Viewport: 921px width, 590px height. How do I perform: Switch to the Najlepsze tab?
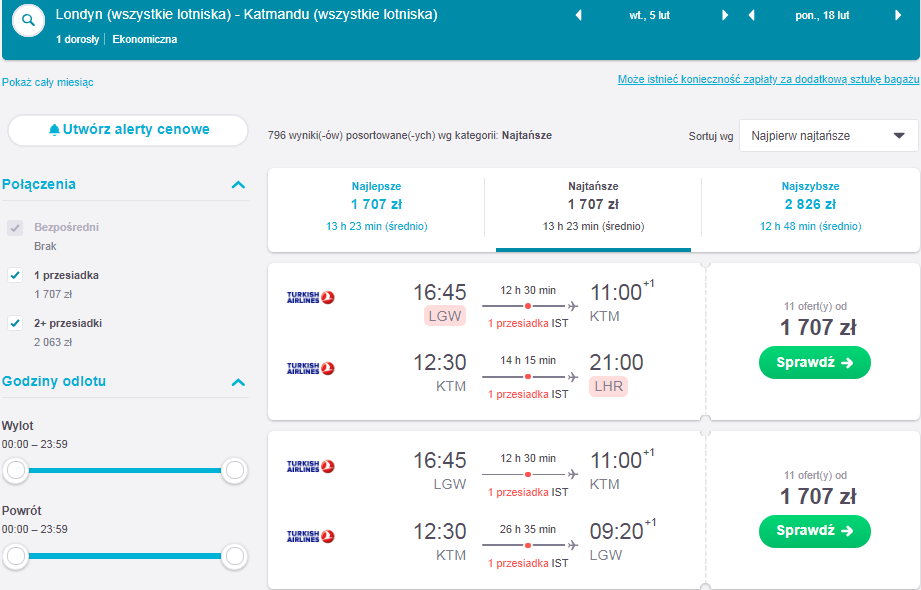(377, 206)
